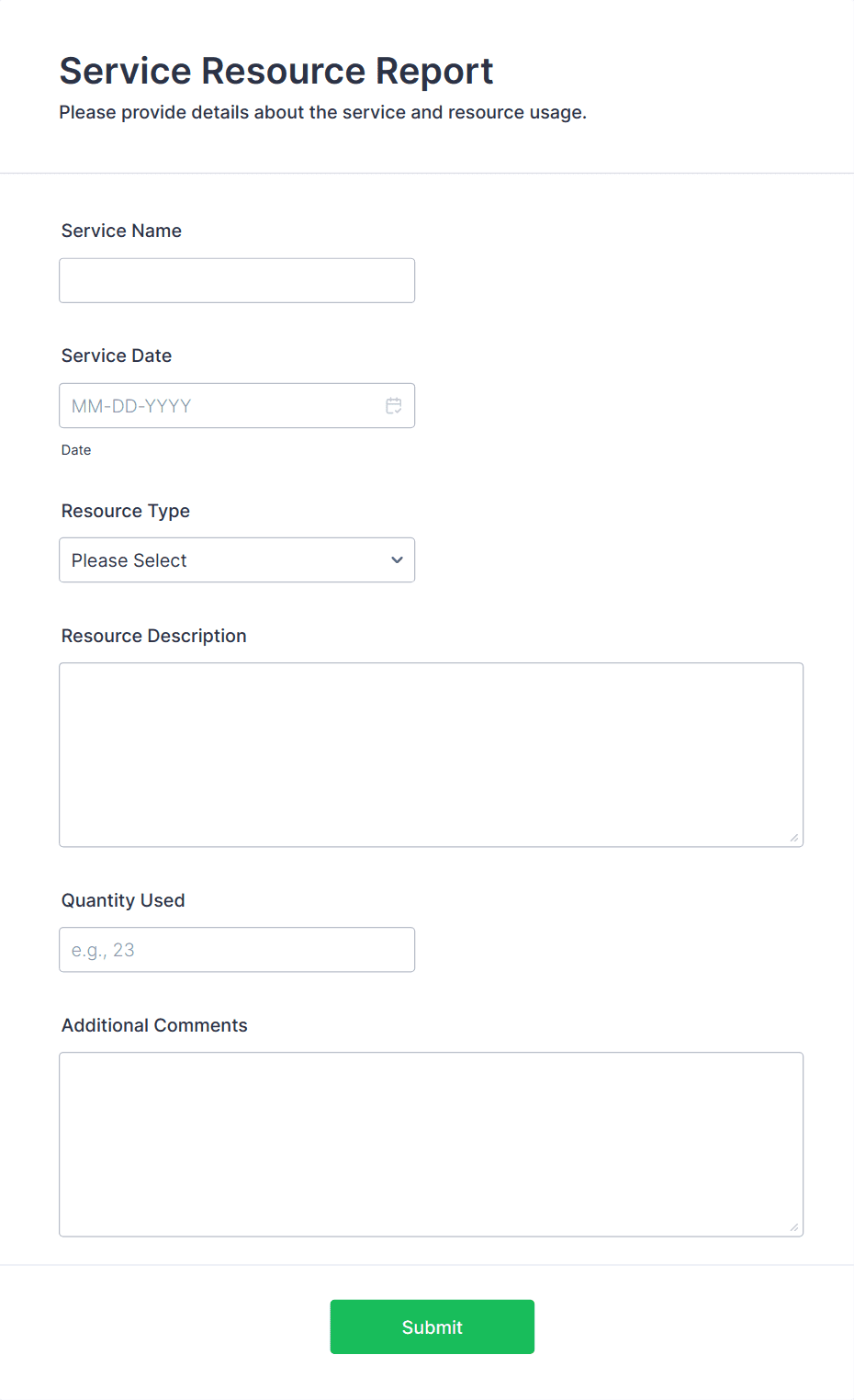Click the Quantity Used input showing e.g., 23

(x=236, y=949)
